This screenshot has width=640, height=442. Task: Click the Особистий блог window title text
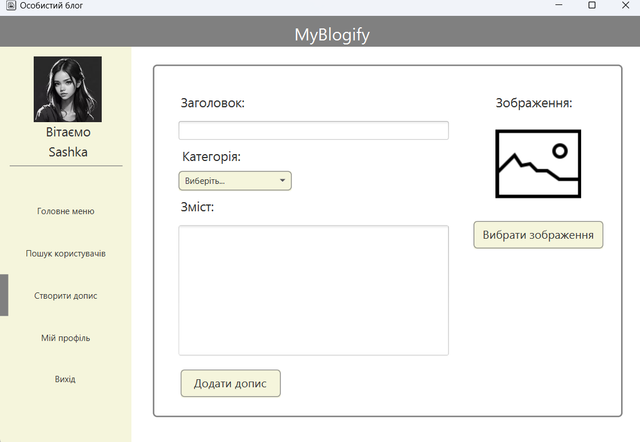tap(51, 6)
